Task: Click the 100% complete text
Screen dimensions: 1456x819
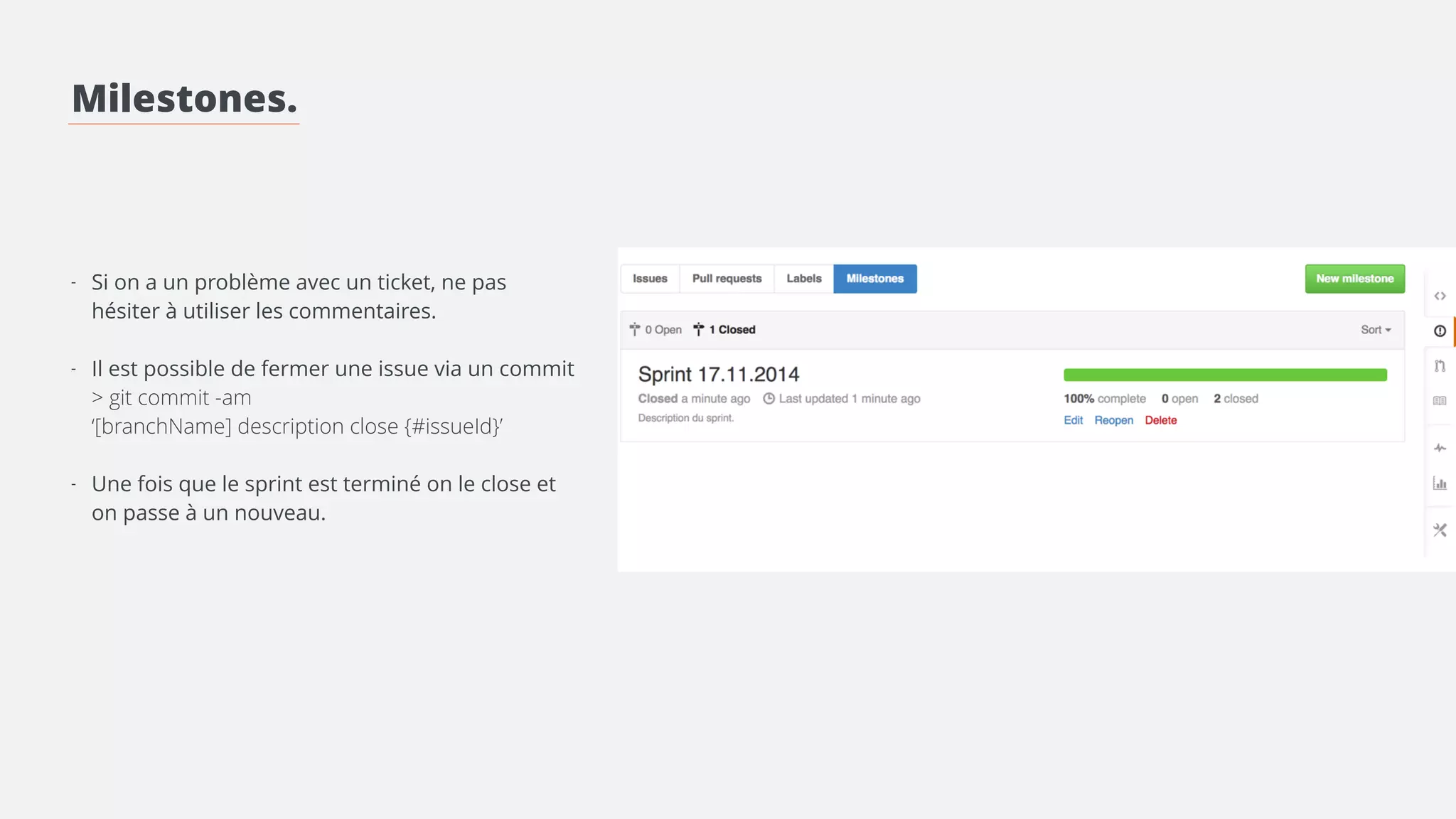Action: pos(1105,399)
